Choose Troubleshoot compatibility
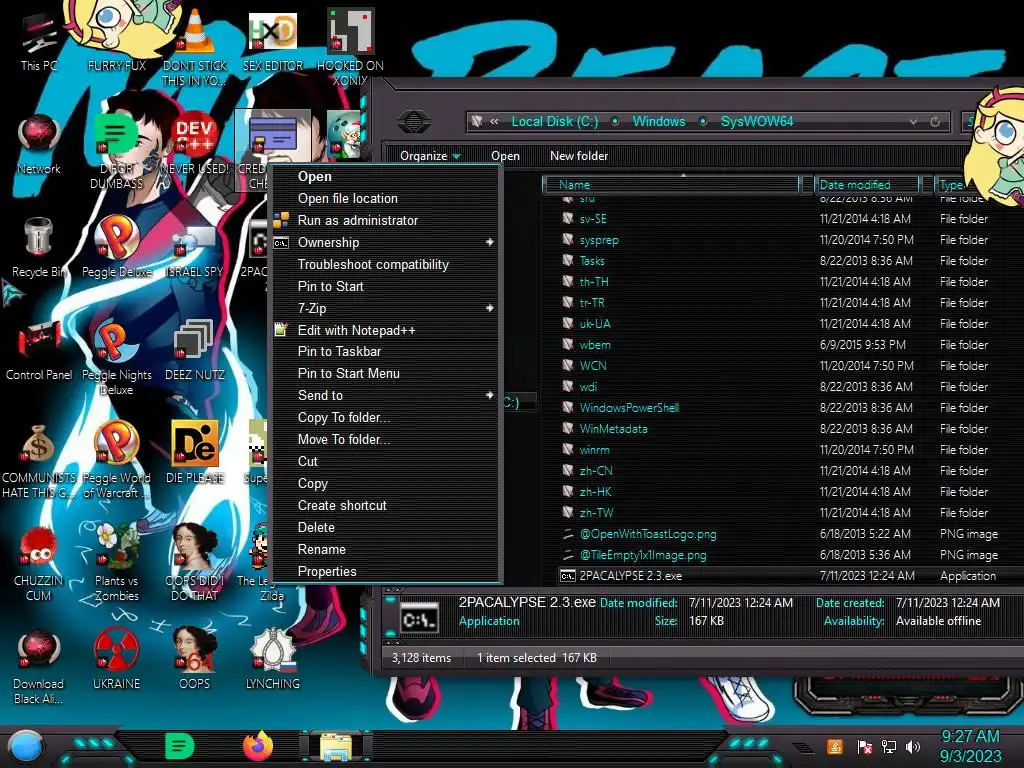The height and width of the screenshot is (768, 1024). (x=387, y=264)
